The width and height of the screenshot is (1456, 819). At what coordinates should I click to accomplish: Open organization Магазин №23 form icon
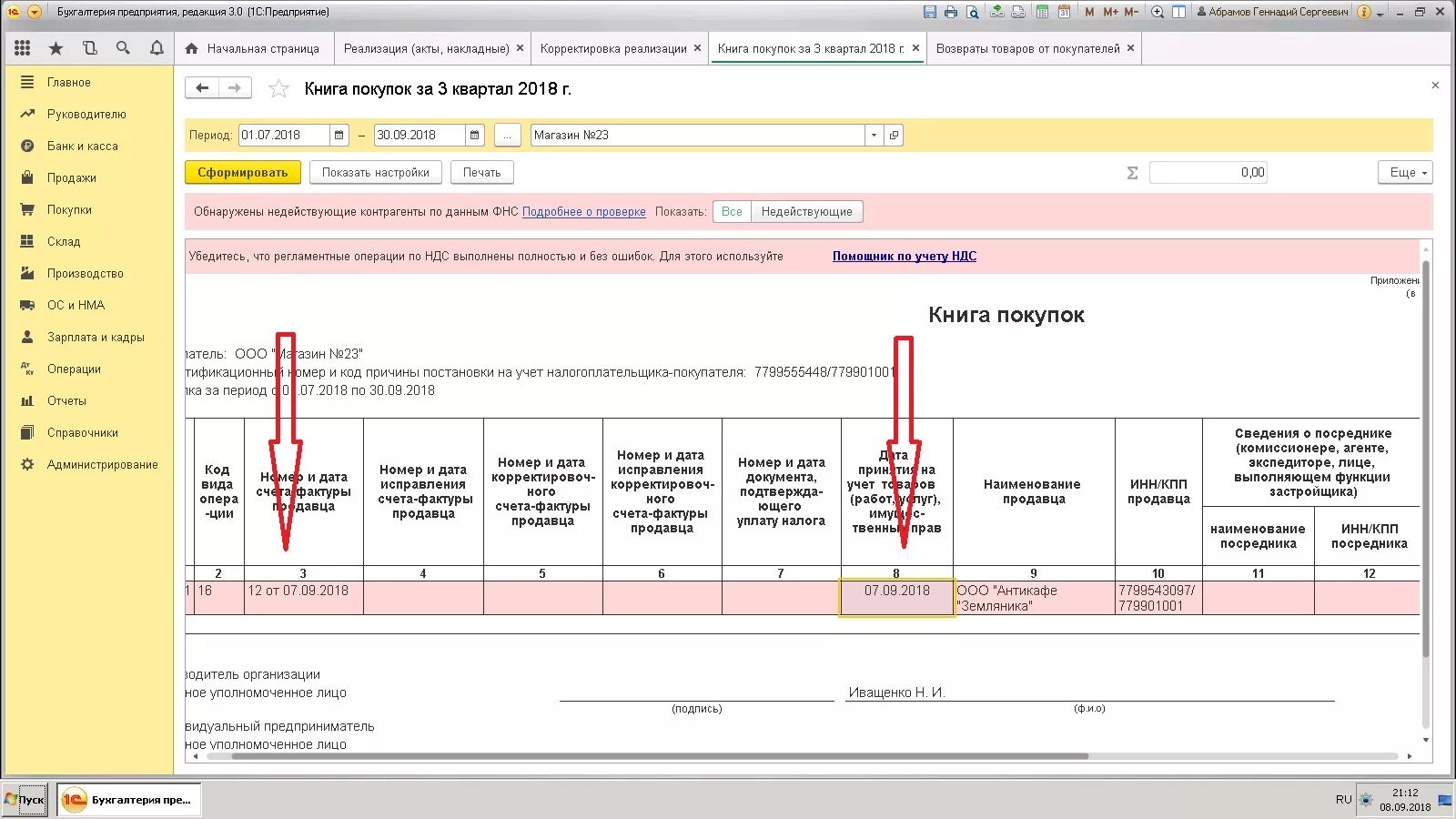tap(894, 135)
